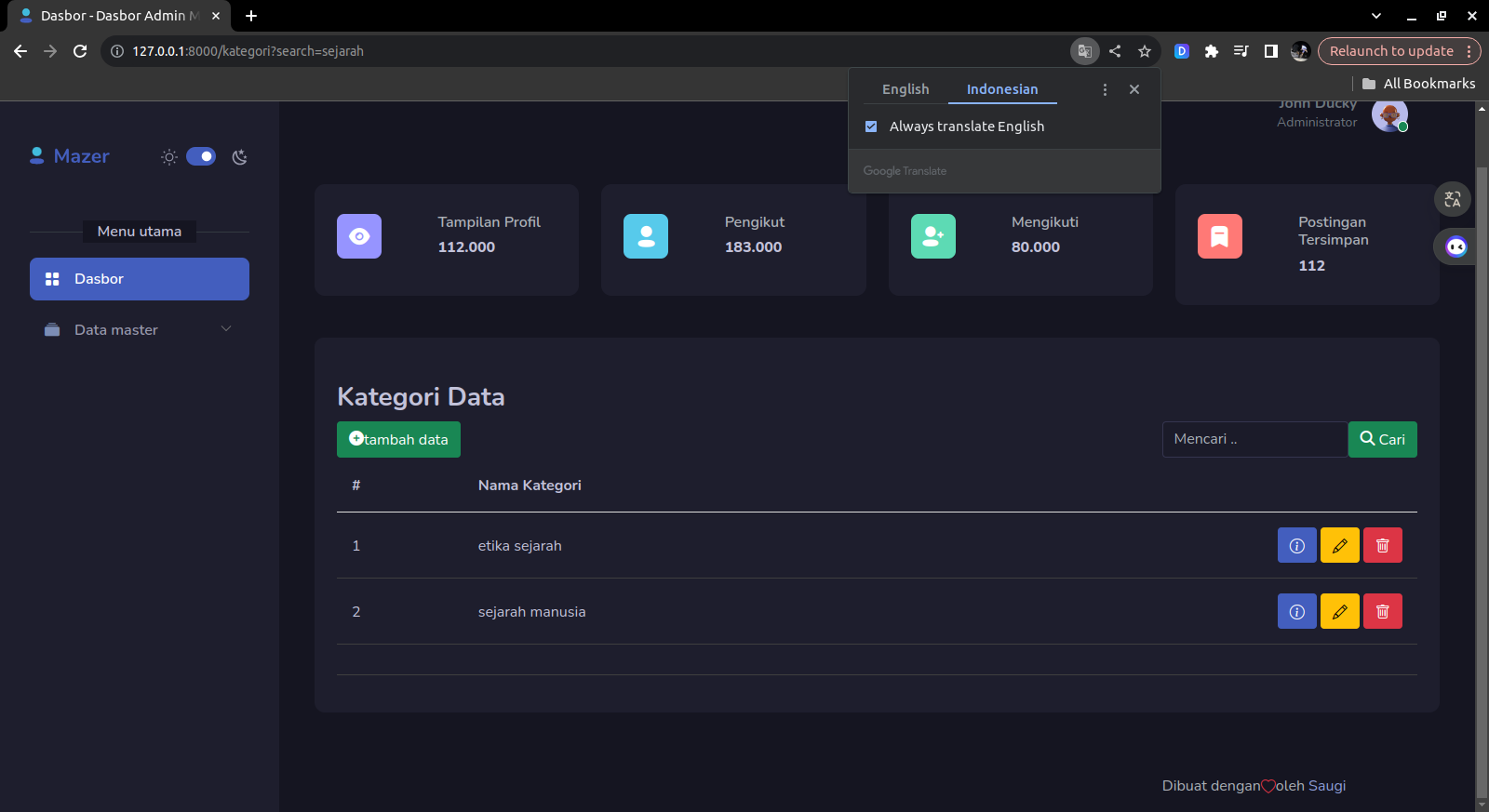Click the pencil edit icon for sejarah manusia
This screenshot has height=812, width=1489.
tap(1339, 612)
